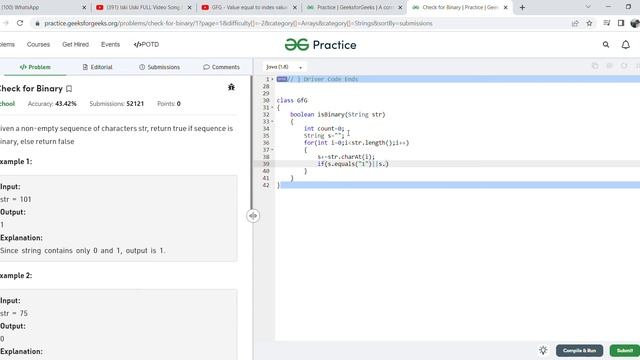Collapse the class block at line 31
The width and height of the screenshot is (640, 360).
pos(272,107)
